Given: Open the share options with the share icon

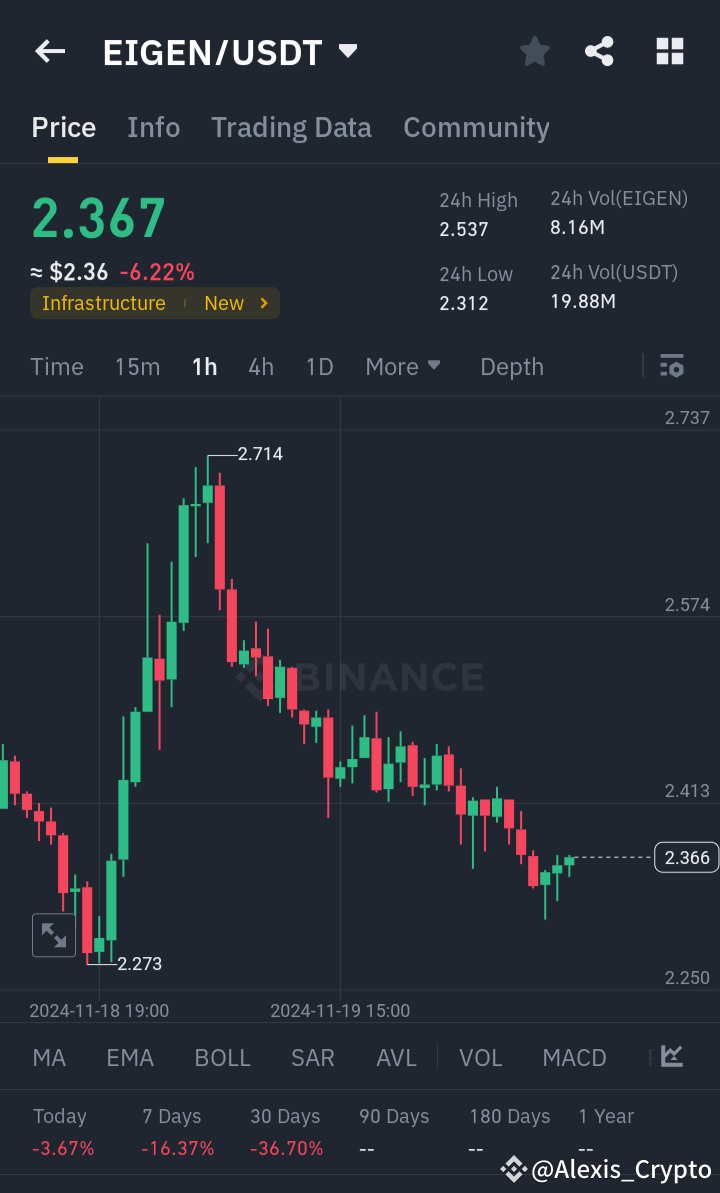Looking at the screenshot, I should click(x=599, y=51).
